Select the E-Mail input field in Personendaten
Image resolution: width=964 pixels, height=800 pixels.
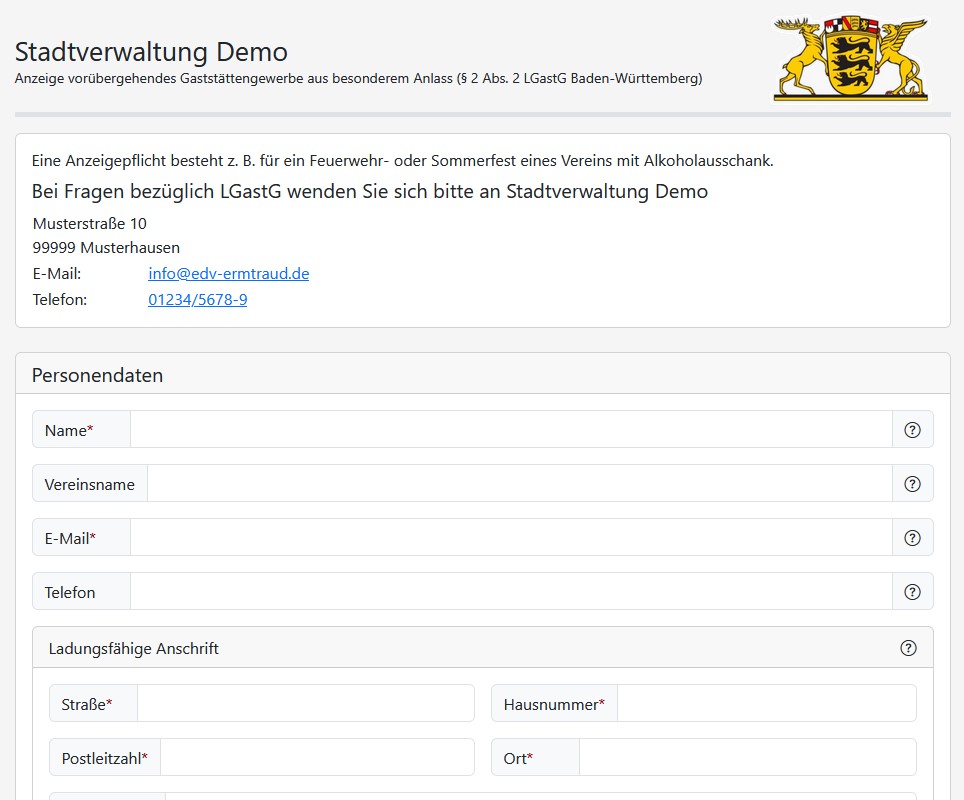pyautogui.click(x=510, y=538)
